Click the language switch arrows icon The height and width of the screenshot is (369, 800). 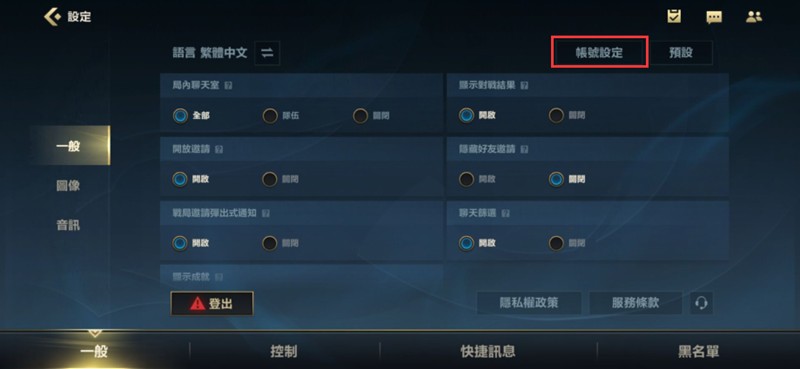(267, 53)
